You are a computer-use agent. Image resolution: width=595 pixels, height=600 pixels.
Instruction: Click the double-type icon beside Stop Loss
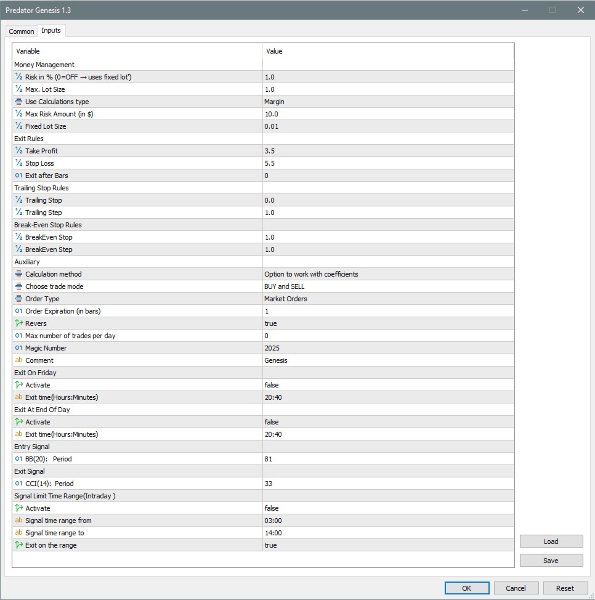click(18, 163)
